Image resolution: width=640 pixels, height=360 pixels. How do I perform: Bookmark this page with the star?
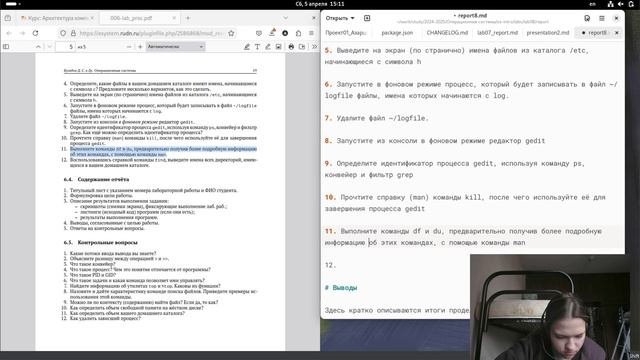[x=231, y=33]
